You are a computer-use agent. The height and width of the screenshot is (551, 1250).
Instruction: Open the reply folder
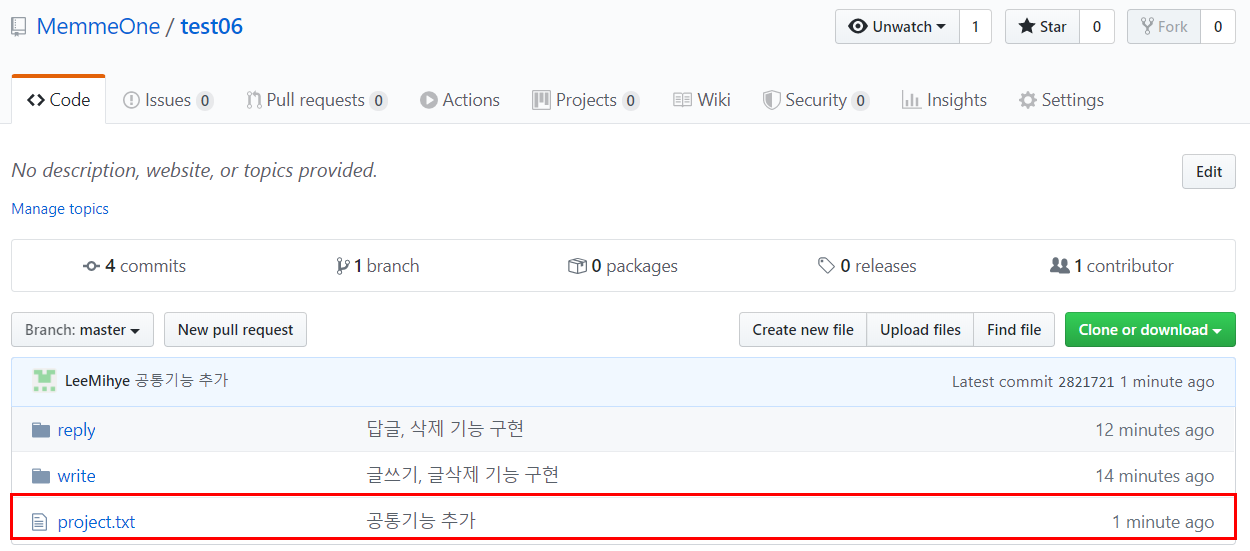(x=76, y=430)
